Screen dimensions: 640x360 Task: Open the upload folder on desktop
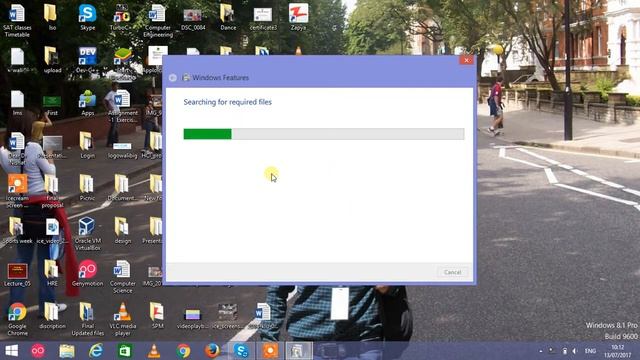coord(52,60)
